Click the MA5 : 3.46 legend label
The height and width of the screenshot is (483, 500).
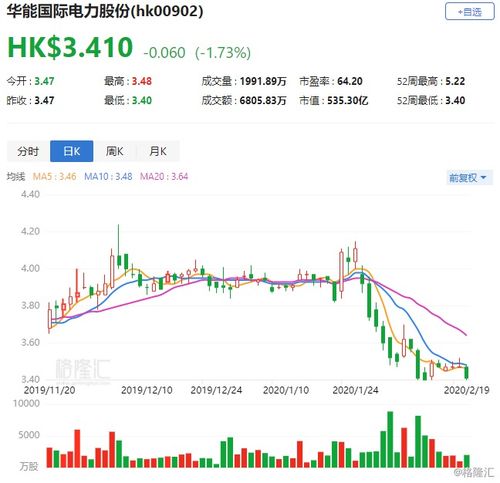coord(54,176)
